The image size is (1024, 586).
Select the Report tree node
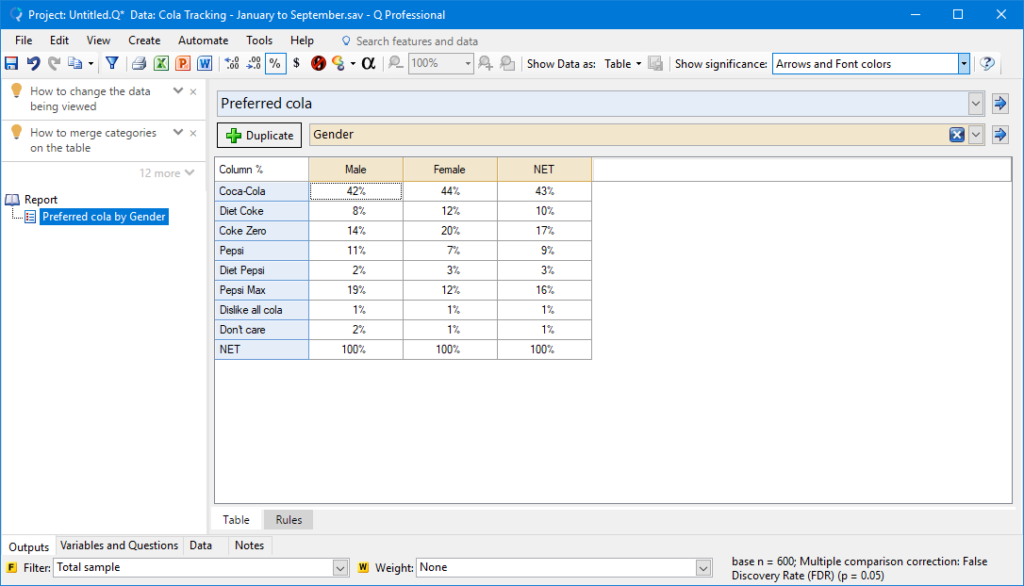point(40,199)
